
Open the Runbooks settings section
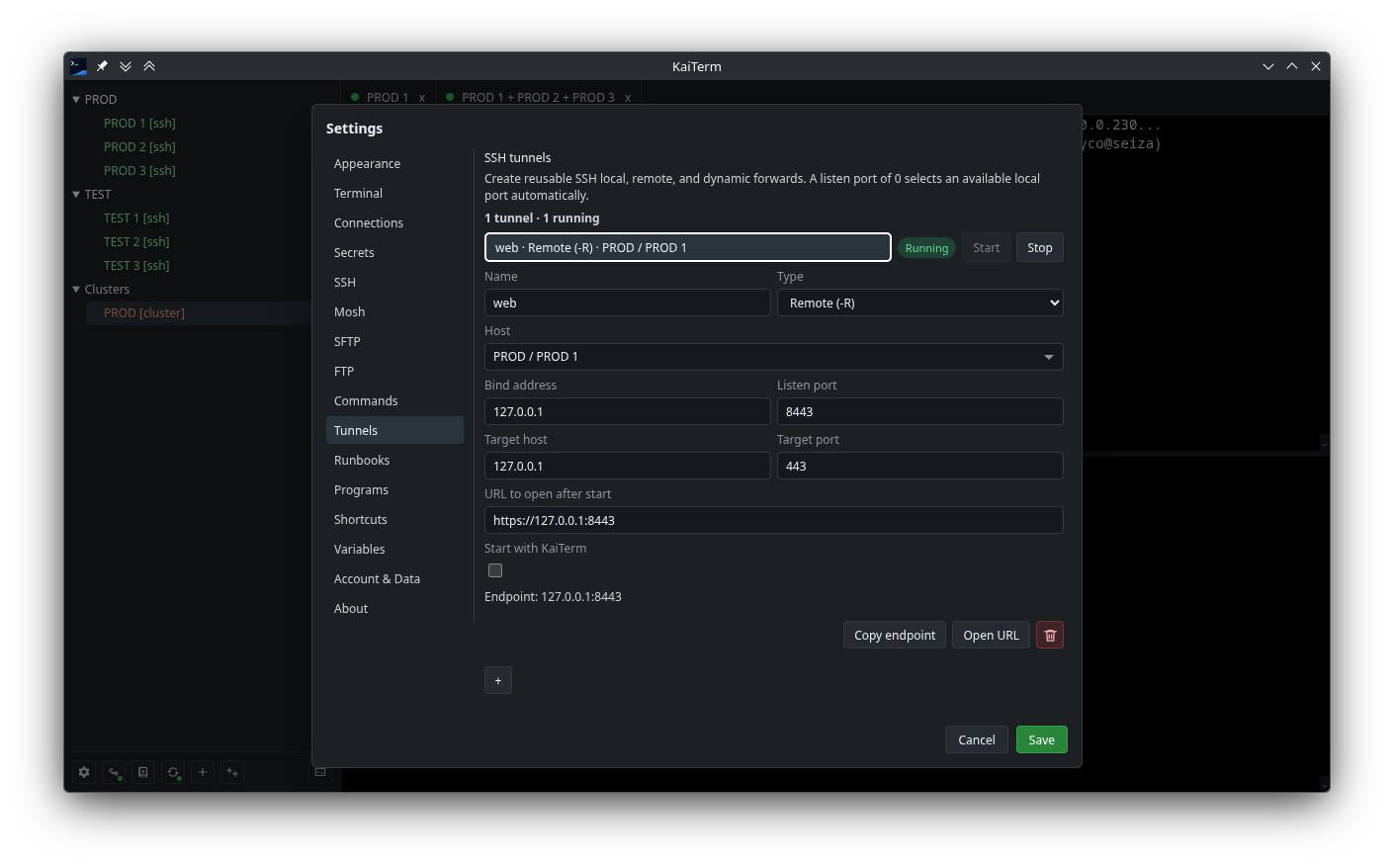394,460
